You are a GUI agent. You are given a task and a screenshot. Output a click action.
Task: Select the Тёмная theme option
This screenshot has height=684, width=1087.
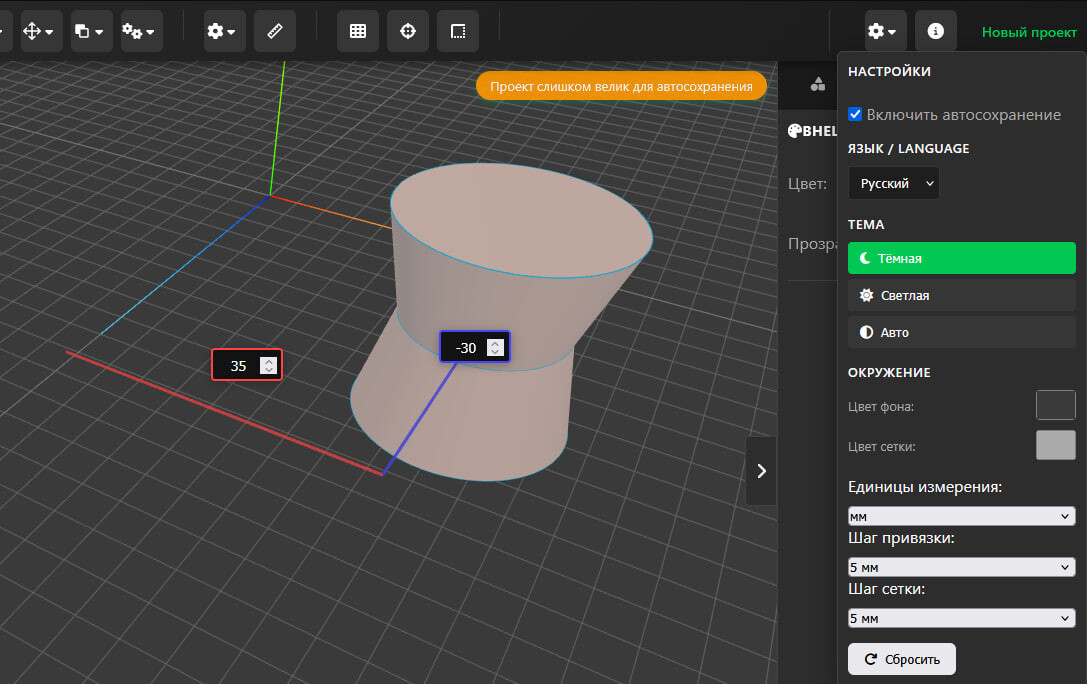[x=961, y=258]
